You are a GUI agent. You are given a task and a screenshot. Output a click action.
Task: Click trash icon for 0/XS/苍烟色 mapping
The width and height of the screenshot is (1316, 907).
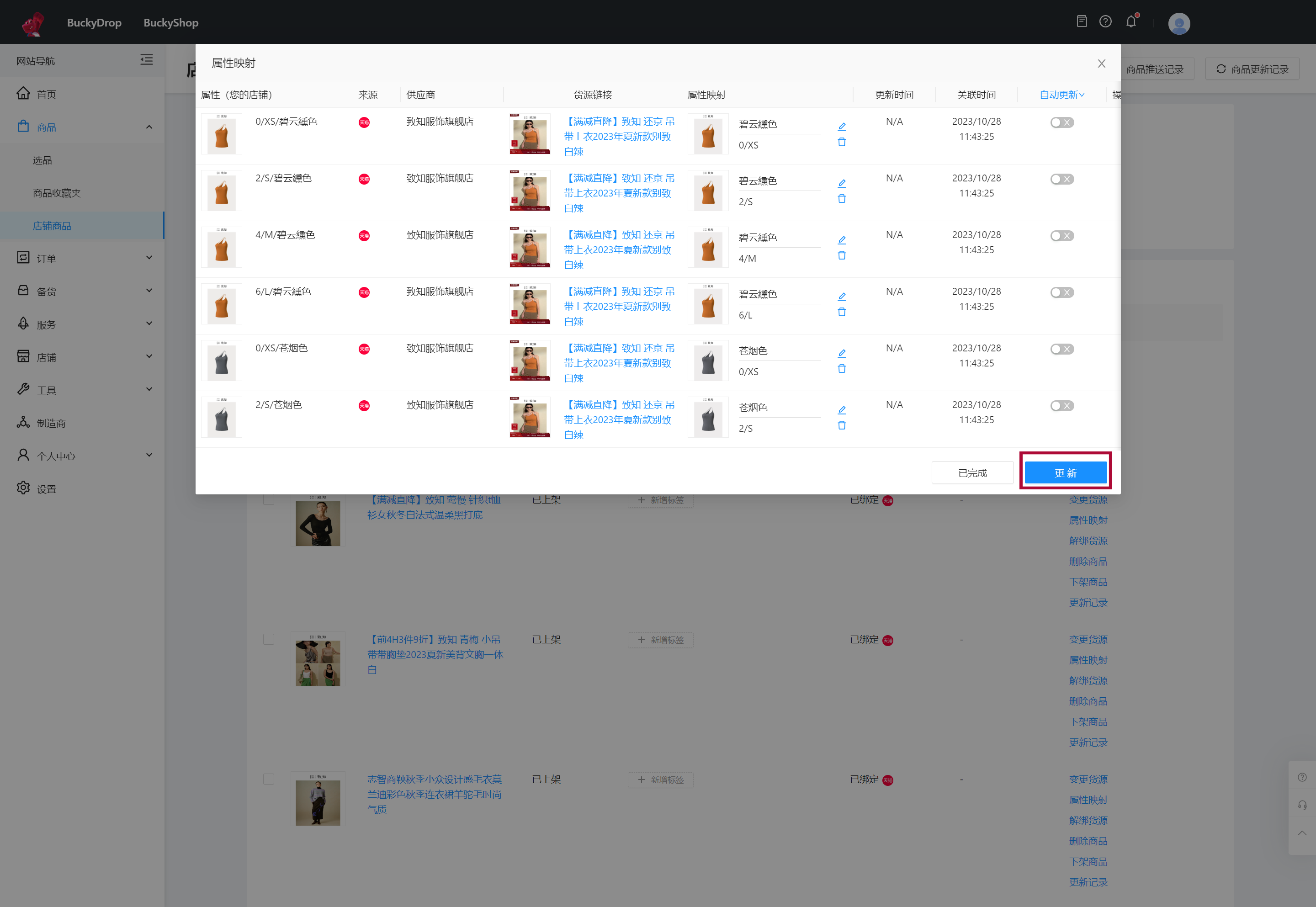842,368
